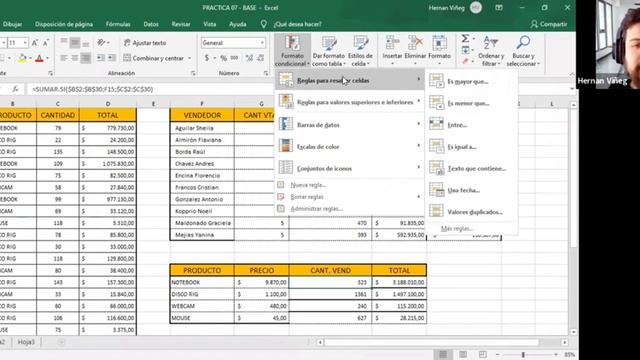This screenshot has width=640, height=360.
Task: Open the Datos ribbon tab
Action: 151,24
